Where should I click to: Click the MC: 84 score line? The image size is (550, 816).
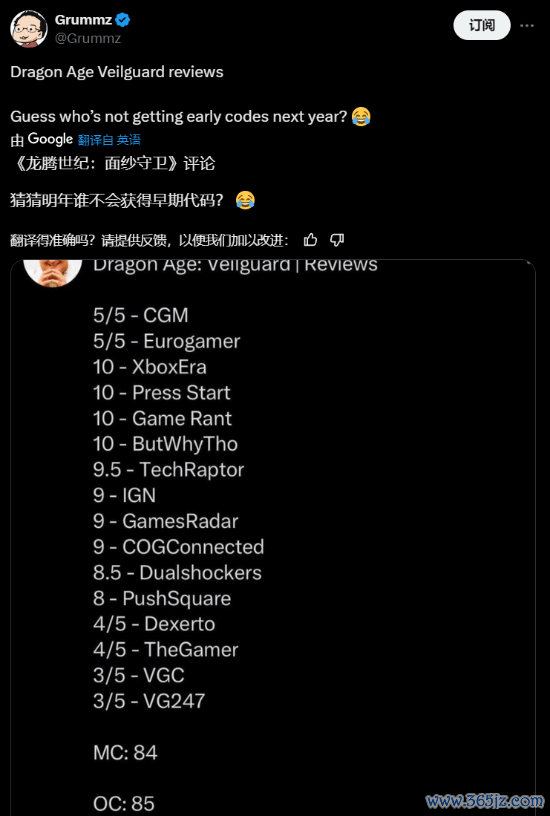pyautogui.click(x=125, y=753)
